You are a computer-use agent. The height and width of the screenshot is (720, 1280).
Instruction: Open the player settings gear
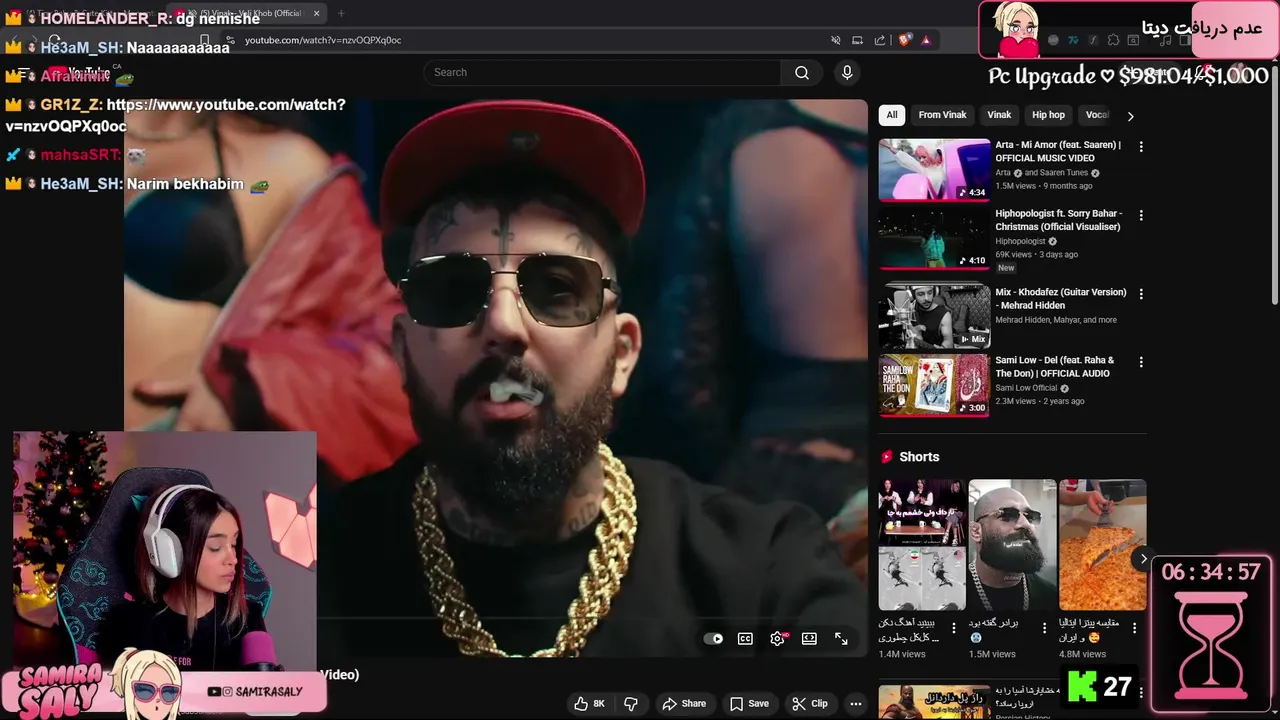click(x=777, y=639)
